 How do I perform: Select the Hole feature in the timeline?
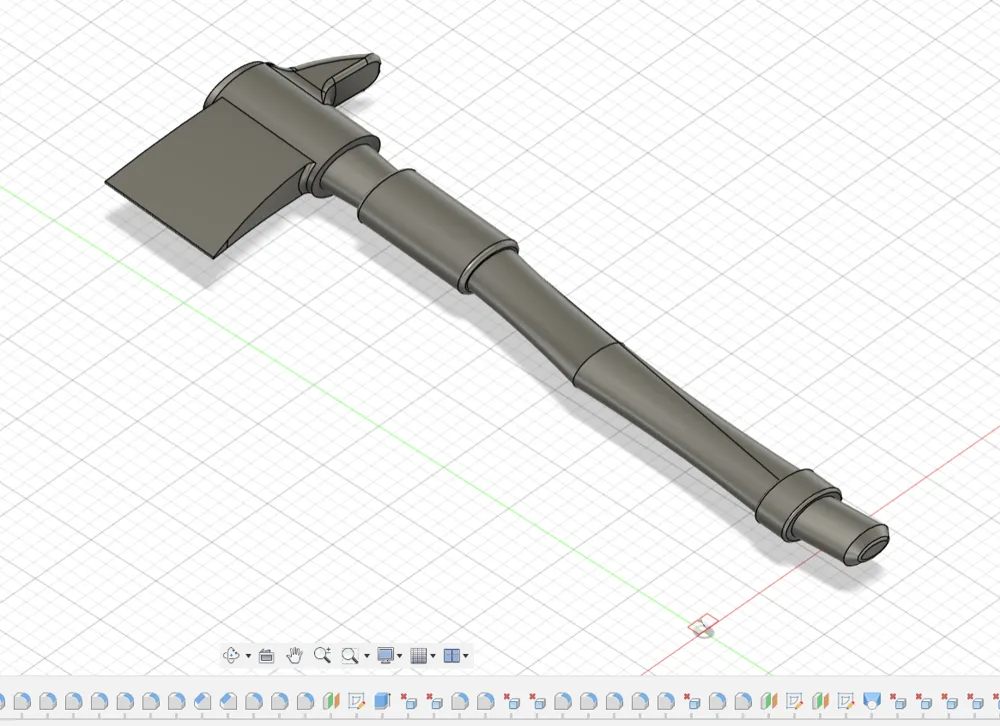tap(871, 701)
